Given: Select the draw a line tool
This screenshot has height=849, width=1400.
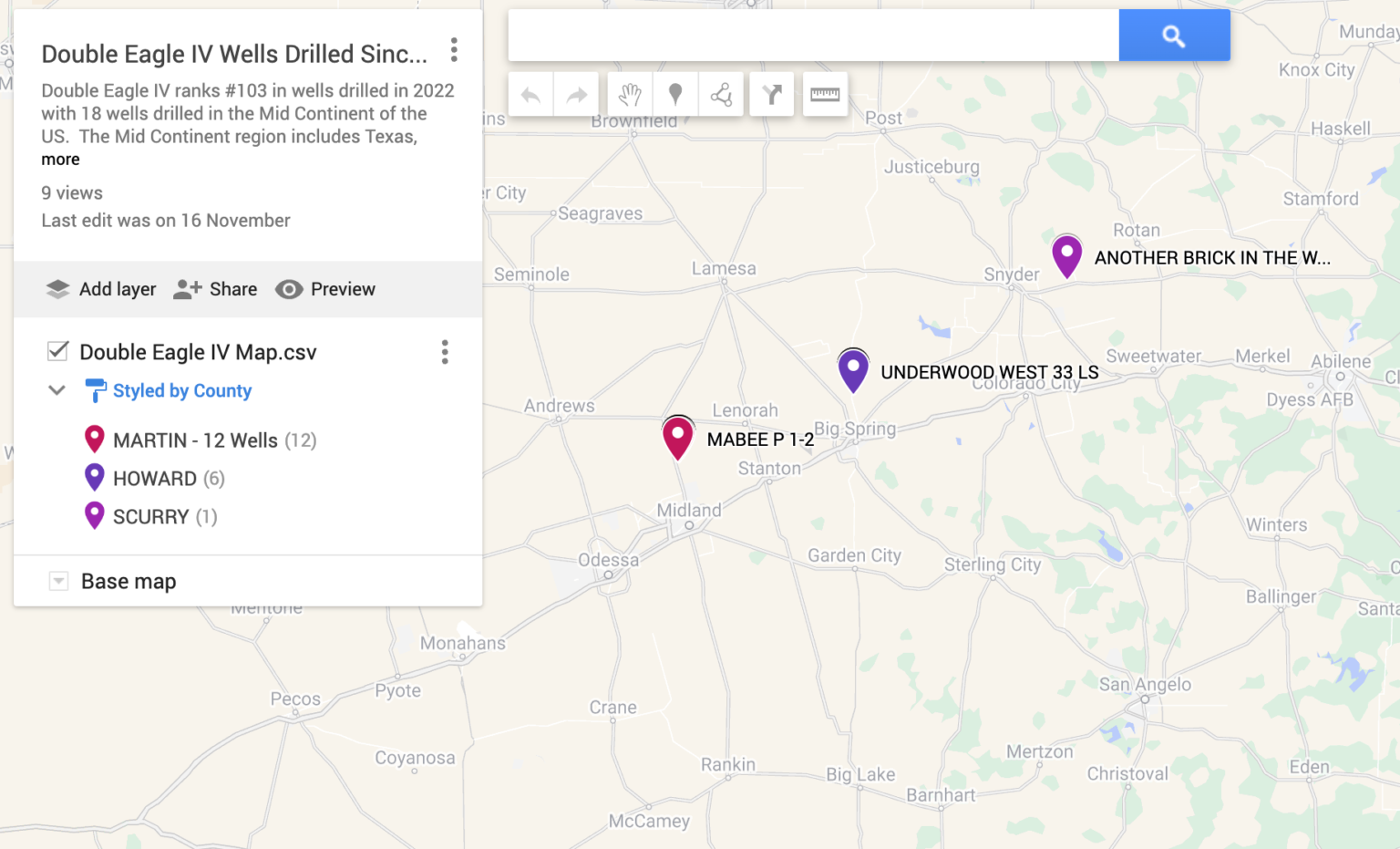Looking at the screenshot, I should click(x=721, y=95).
